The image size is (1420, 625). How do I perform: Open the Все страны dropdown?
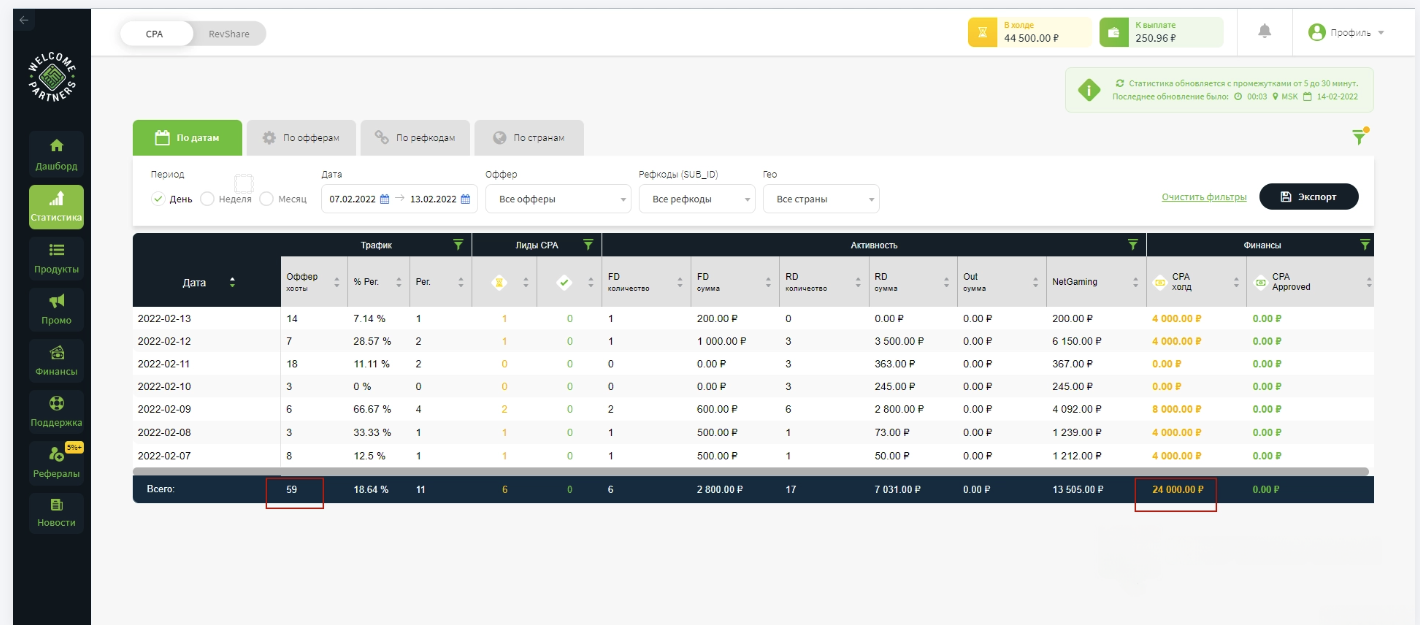(821, 199)
